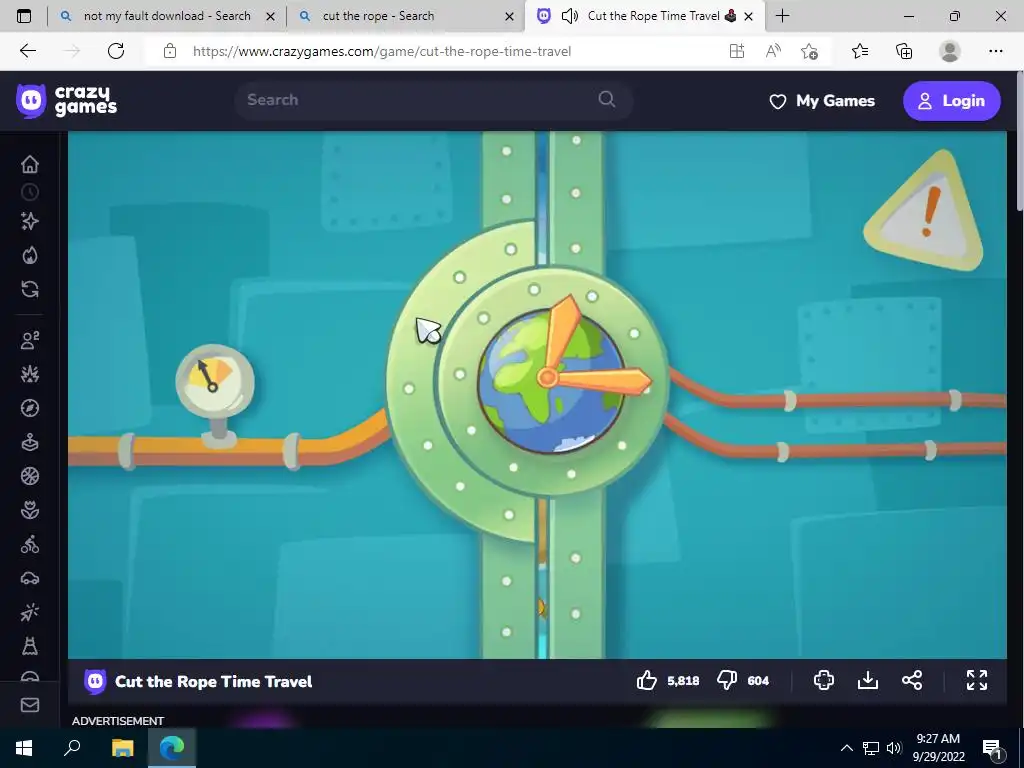
Task: Open File Explorer from taskbar
Action: (122, 748)
